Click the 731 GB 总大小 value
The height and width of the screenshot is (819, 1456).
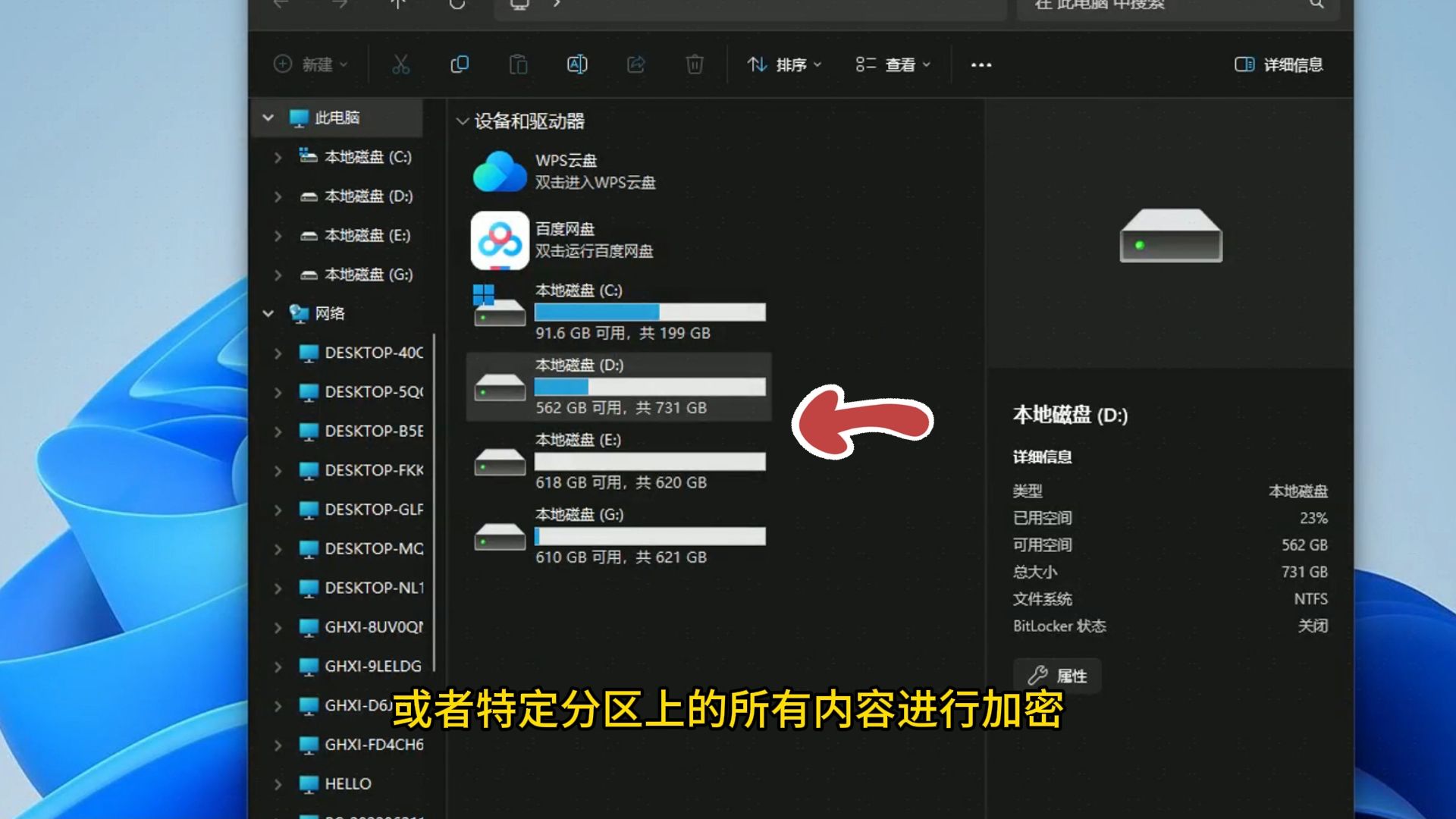(1304, 572)
